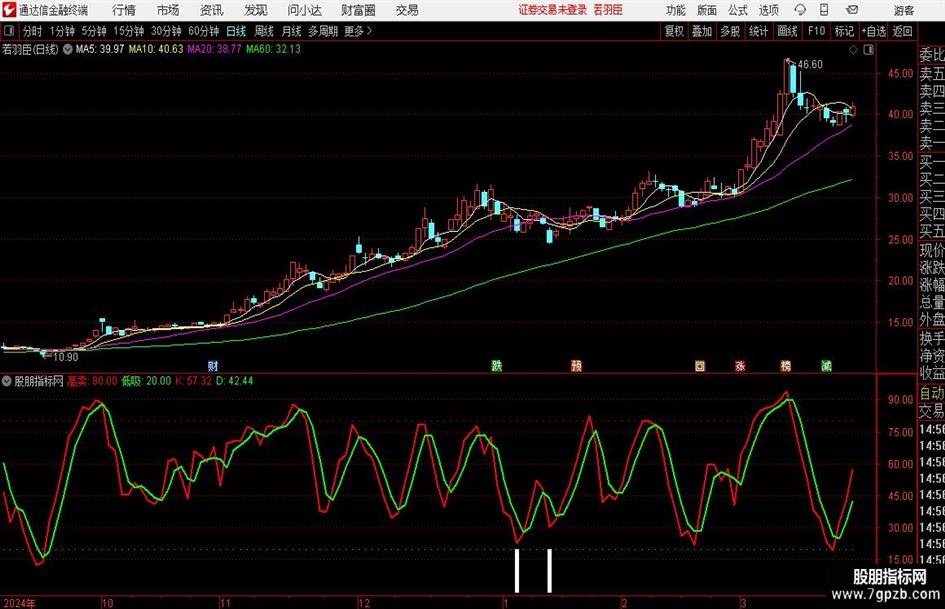Open the 选项 menu
The height and width of the screenshot is (609, 945).
coord(768,10)
